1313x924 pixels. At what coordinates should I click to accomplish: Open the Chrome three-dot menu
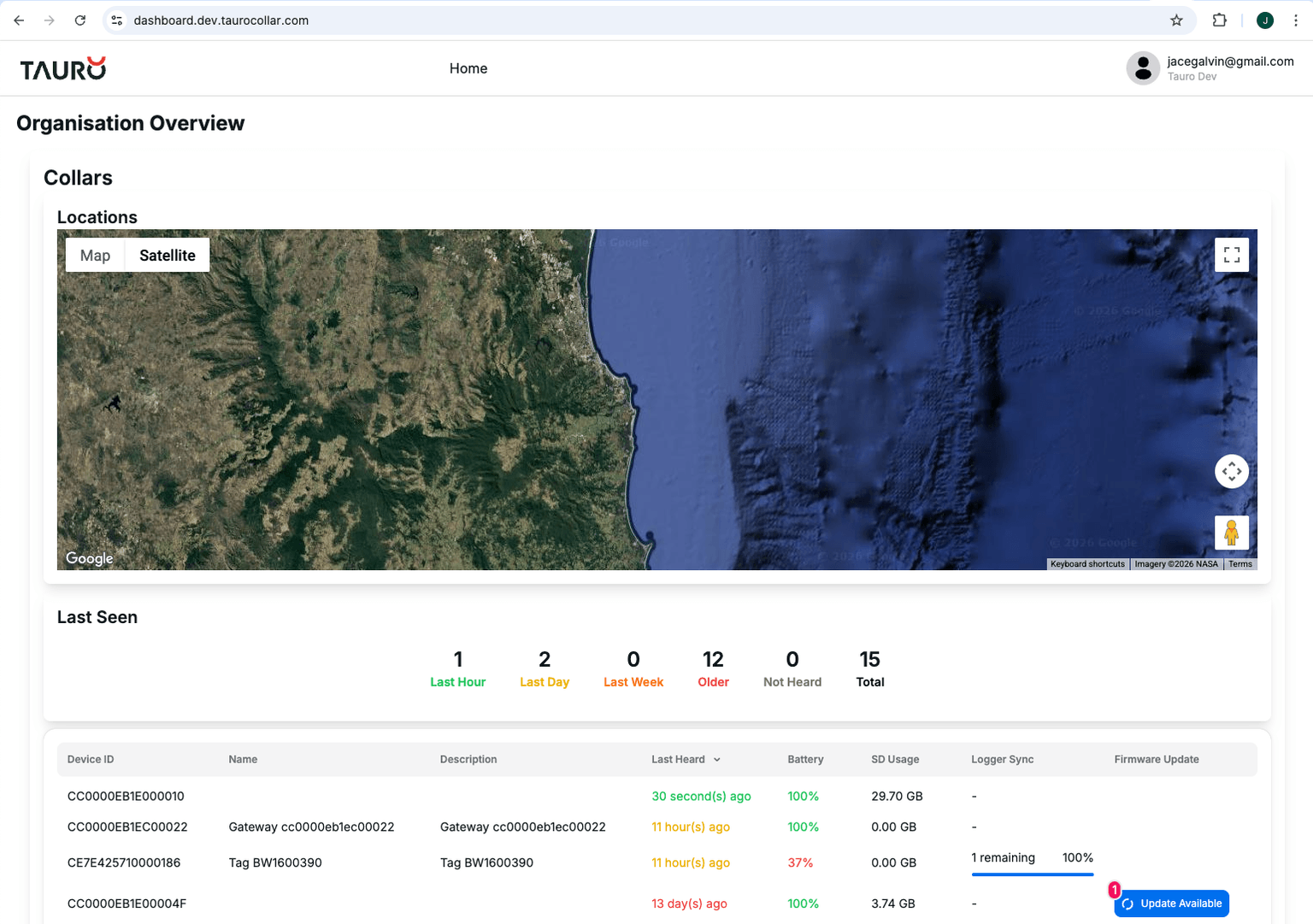1296,20
